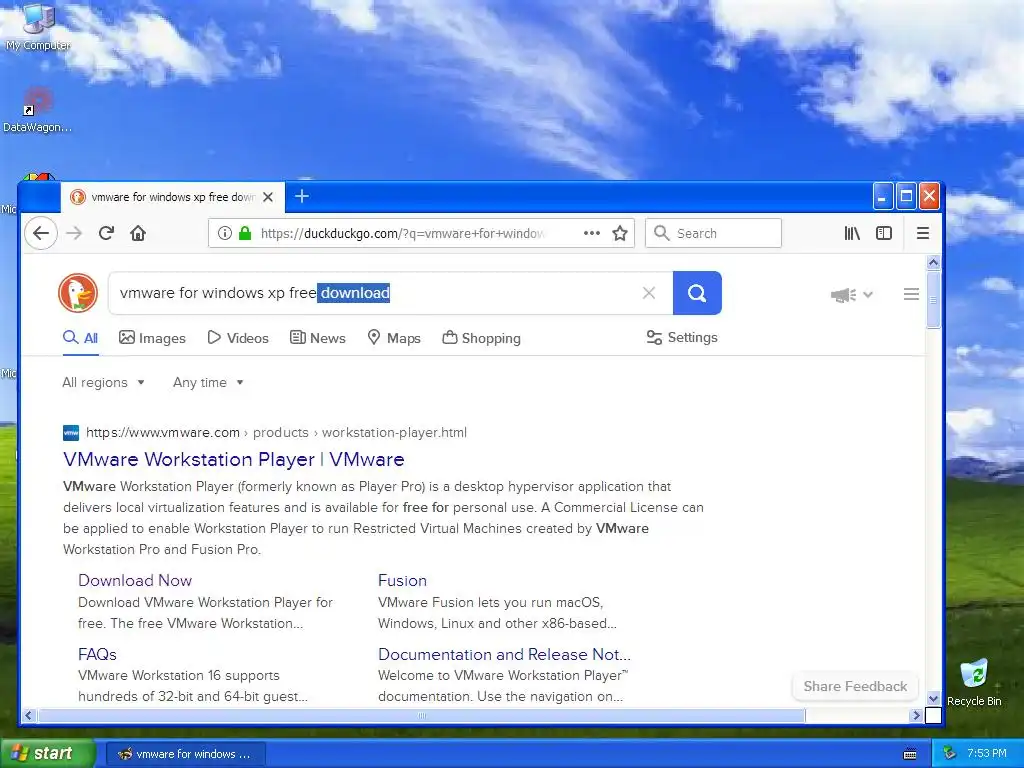Select the vmware taskbar window button
The image size is (1024, 768).
point(185,754)
